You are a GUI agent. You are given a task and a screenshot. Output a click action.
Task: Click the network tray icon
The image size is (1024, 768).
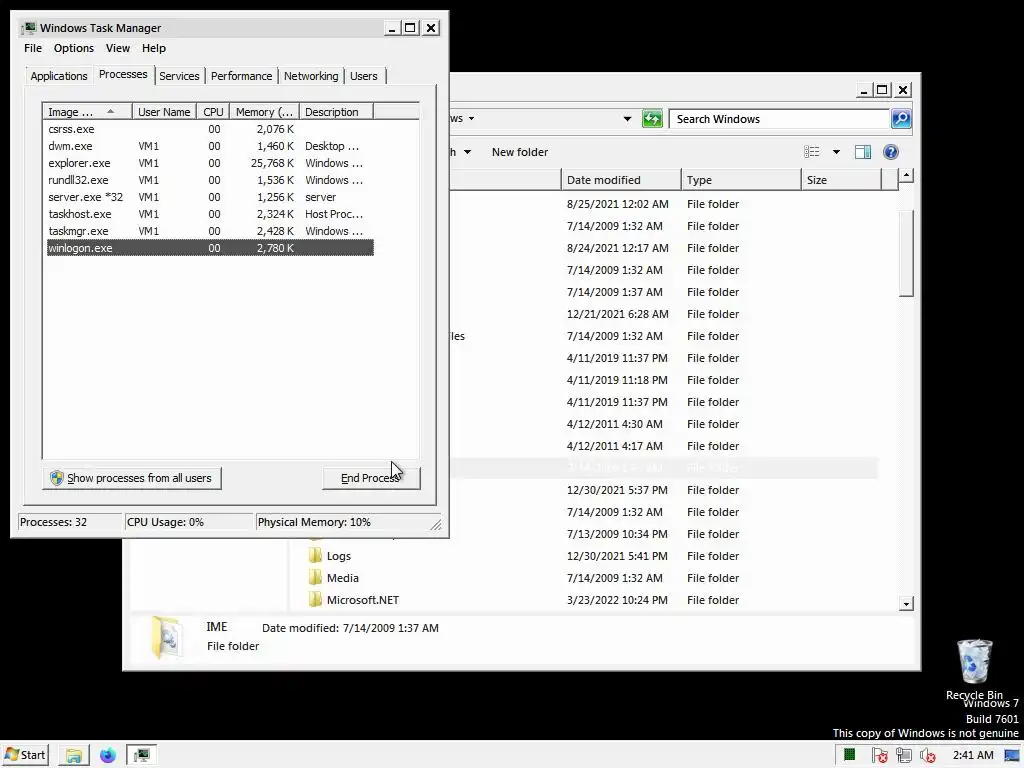coord(904,756)
